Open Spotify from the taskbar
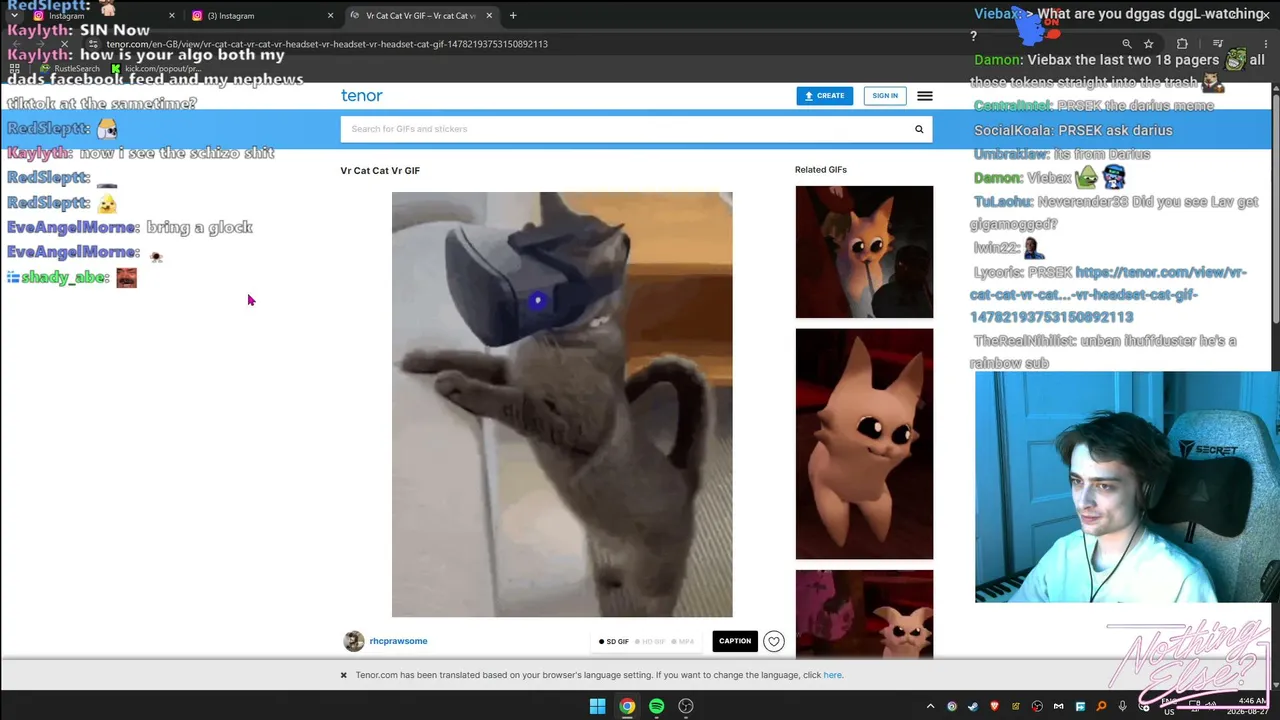Screen dimensions: 1280x720 (x=656, y=706)
